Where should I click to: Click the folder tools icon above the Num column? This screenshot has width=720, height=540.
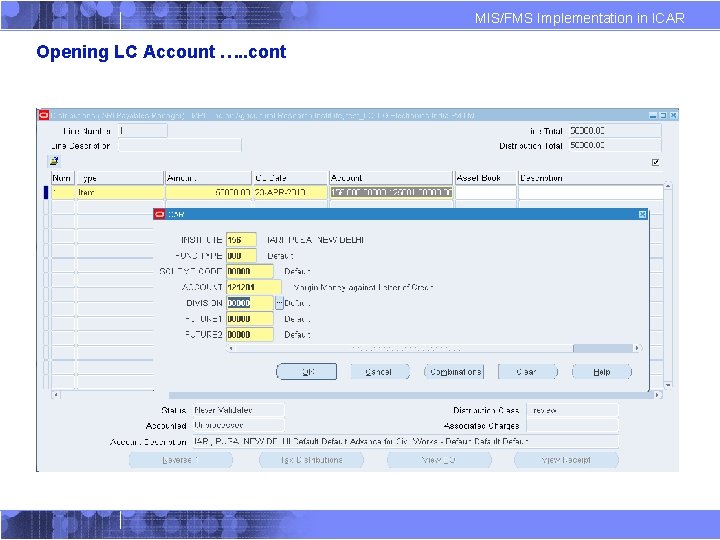click(x=54, y=161)
